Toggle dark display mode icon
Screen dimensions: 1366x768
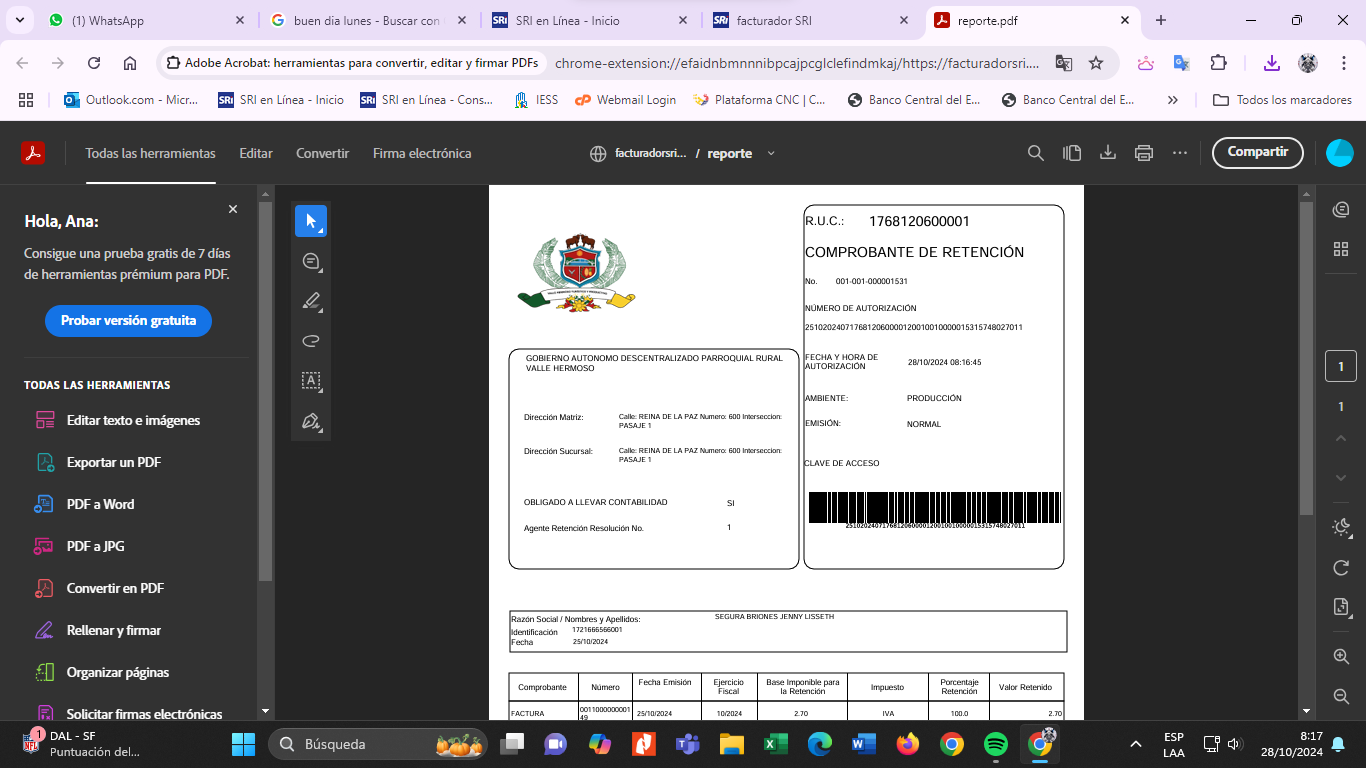click(1341, 528)
